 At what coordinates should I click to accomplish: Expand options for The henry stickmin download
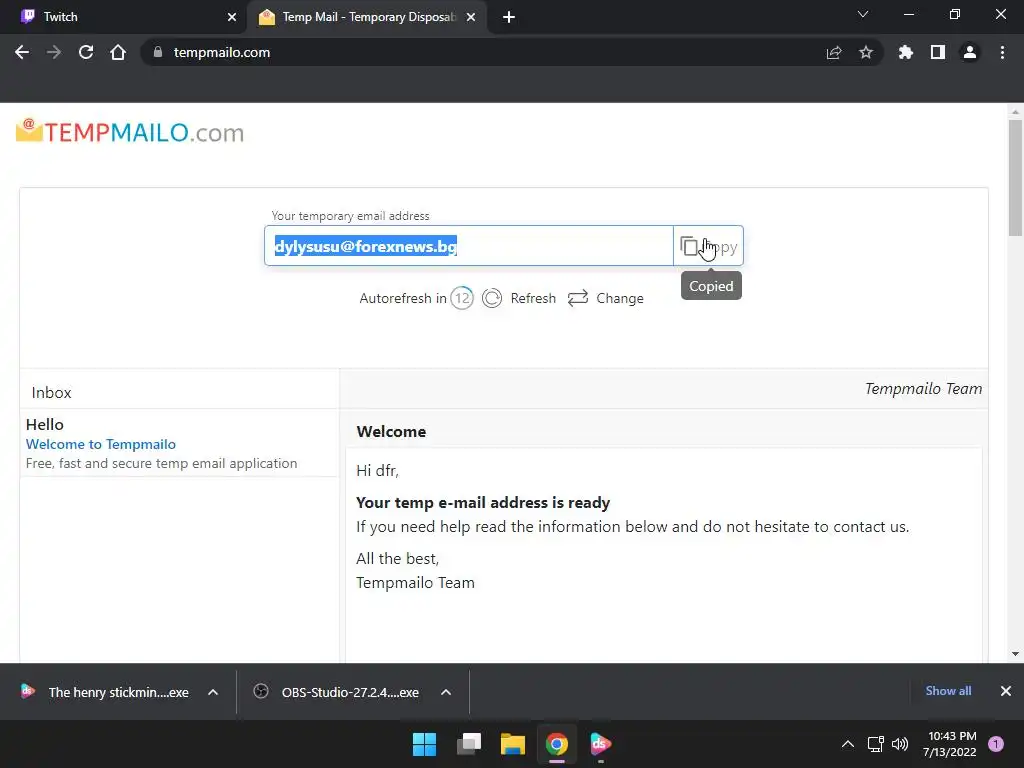(213, 692)
